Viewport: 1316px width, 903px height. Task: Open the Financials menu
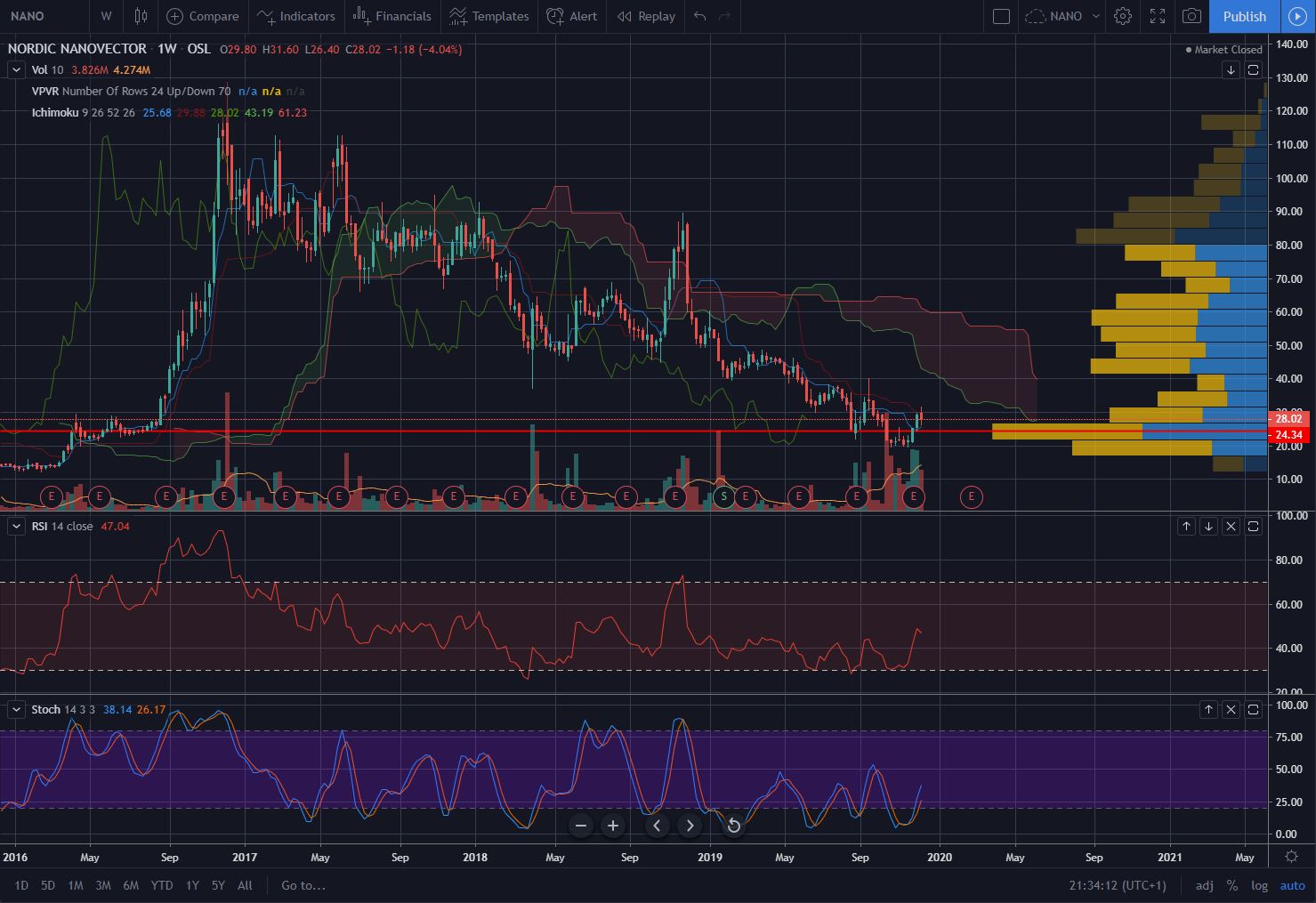392,16
